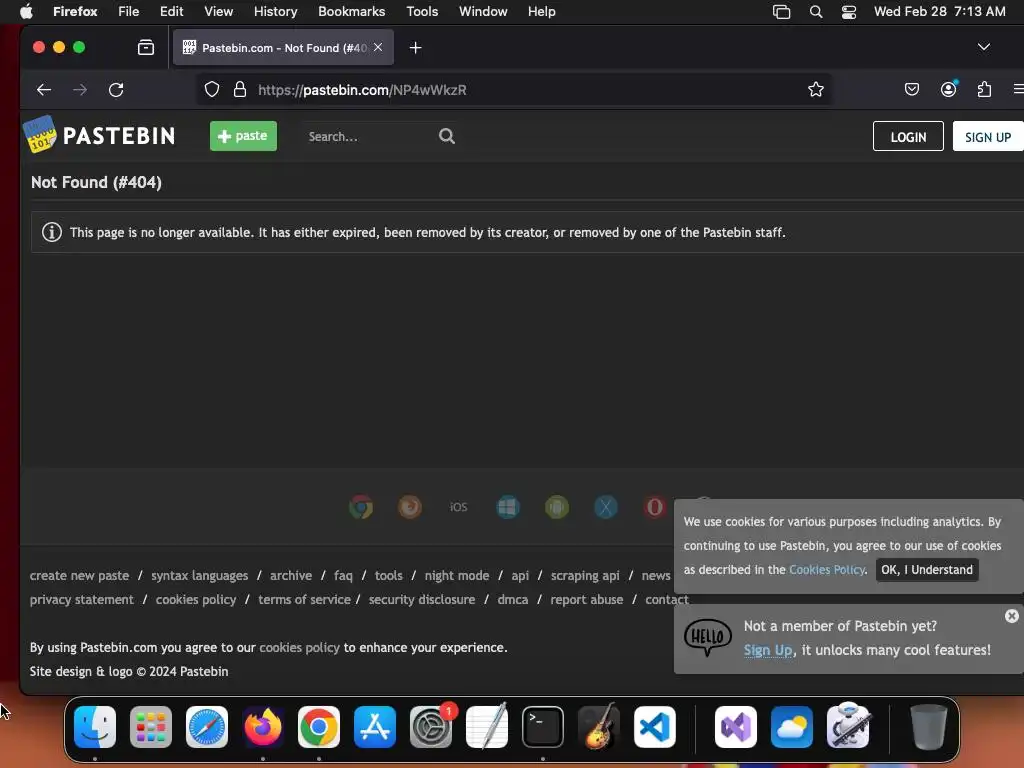Open the security disclosure footer link
Viewport: 1024px width, 768px height.
[422, 600]
